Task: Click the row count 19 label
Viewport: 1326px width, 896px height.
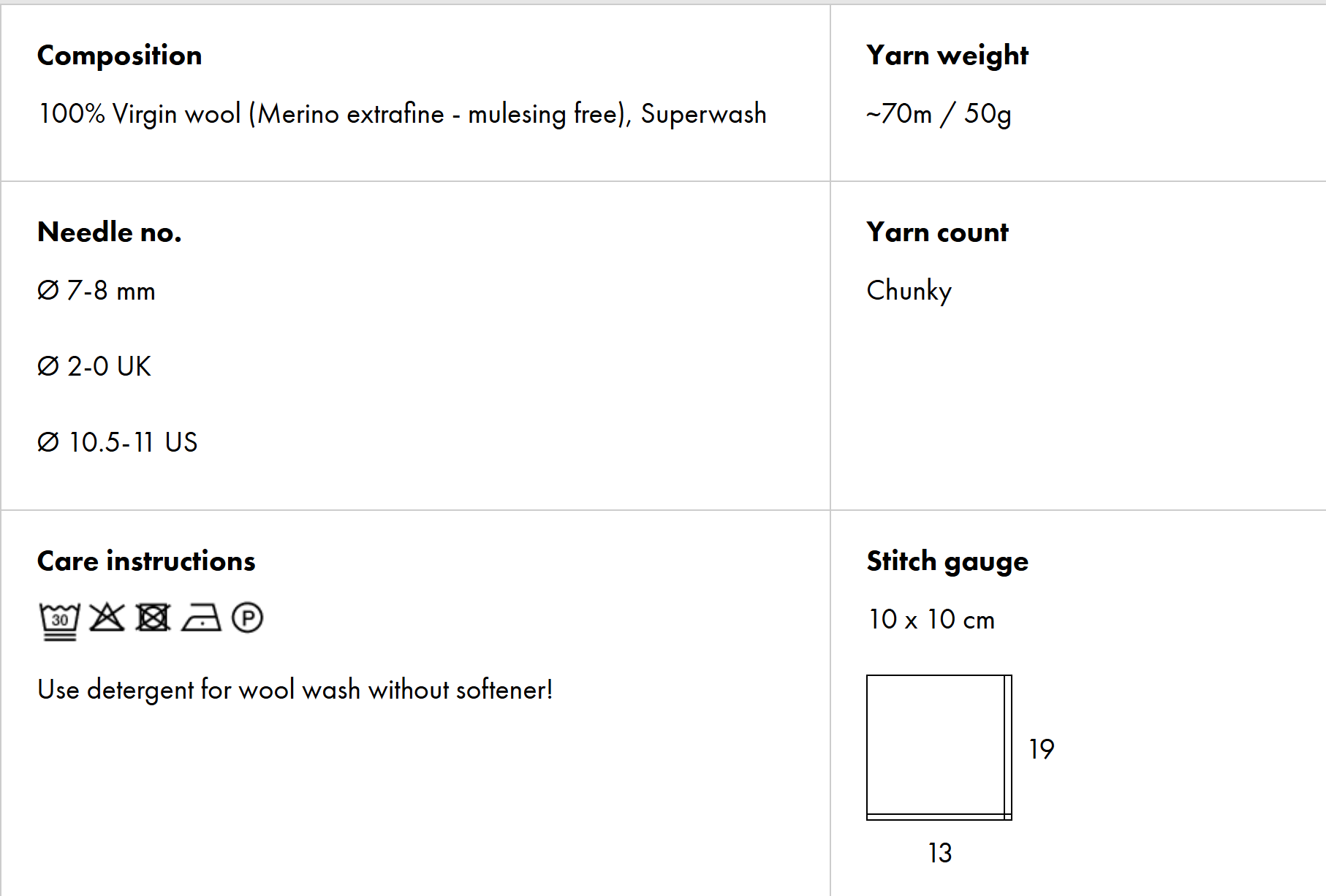Action: click(x=1041, y=749)
